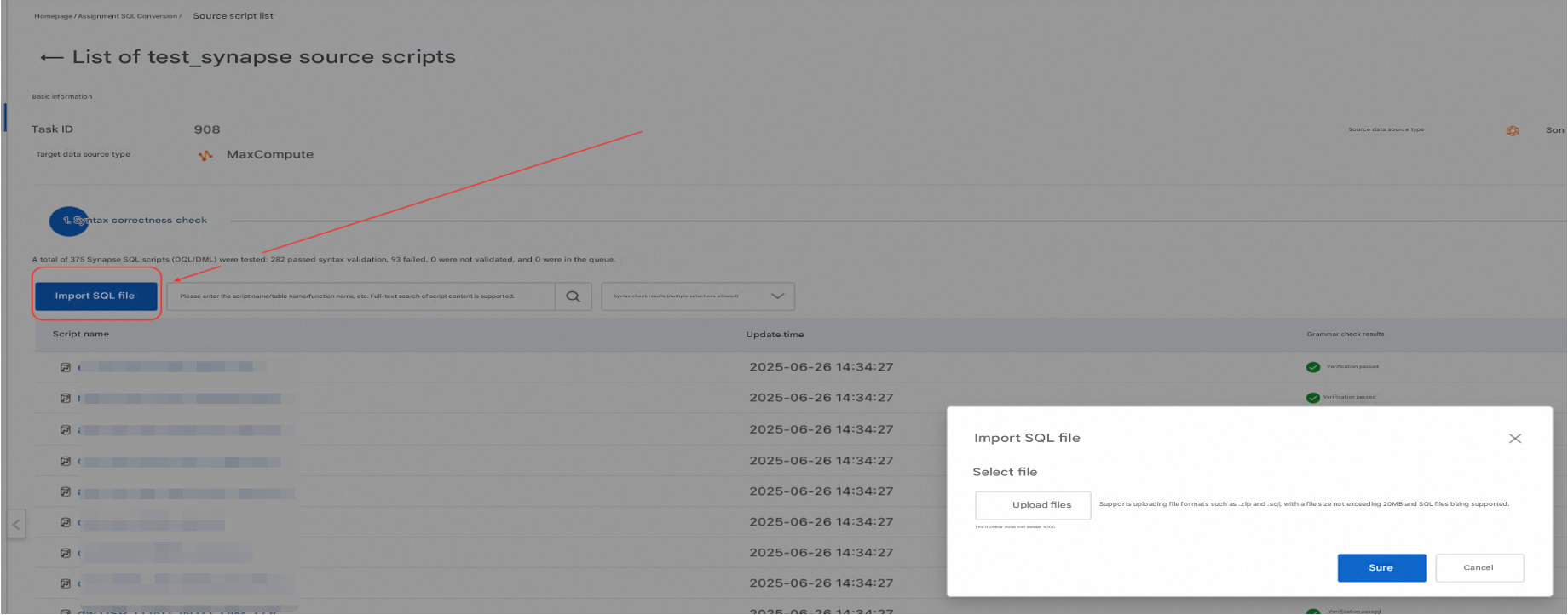1568x615 pixels.
Task: Click the first row's update time 2025-06-26 14:34:27
Action: (821, 367)
